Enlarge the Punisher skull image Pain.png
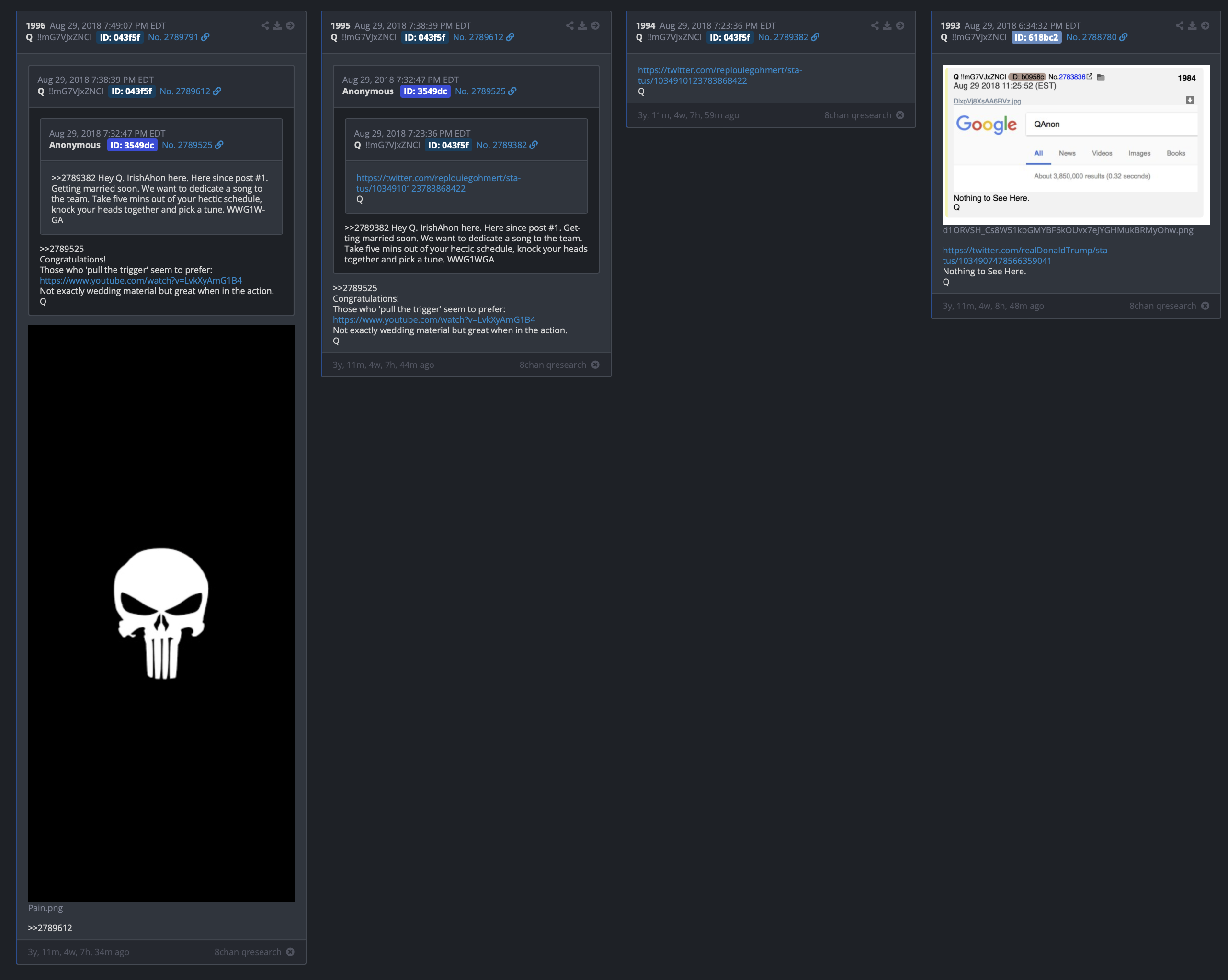 (x=161, y=613)
